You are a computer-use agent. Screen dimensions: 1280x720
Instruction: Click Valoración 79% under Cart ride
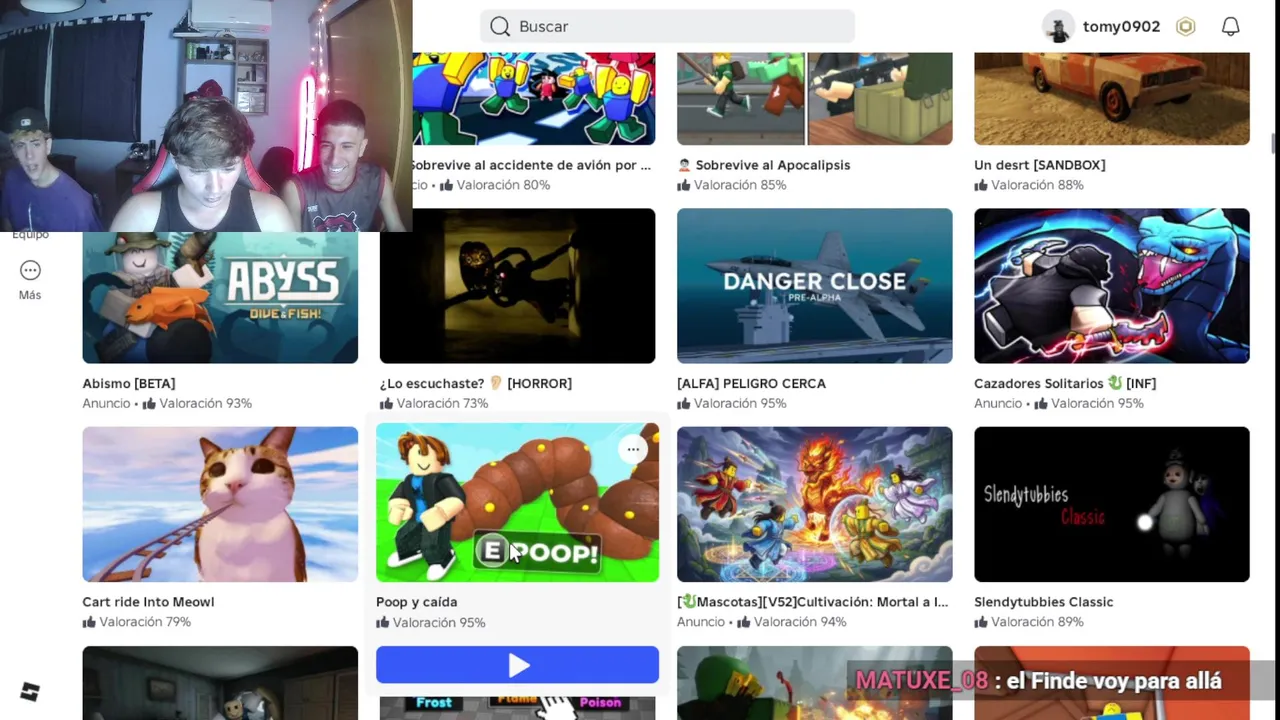click(x=145, y=622)
